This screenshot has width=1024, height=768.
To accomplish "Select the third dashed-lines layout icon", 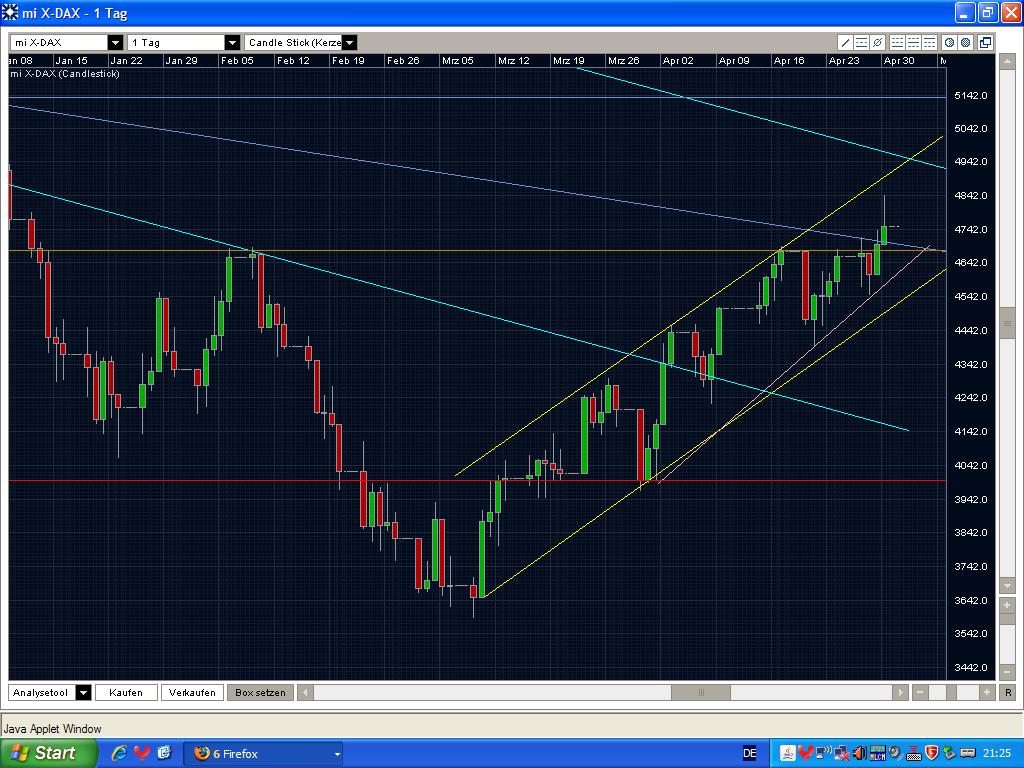I will coord(929,43).
